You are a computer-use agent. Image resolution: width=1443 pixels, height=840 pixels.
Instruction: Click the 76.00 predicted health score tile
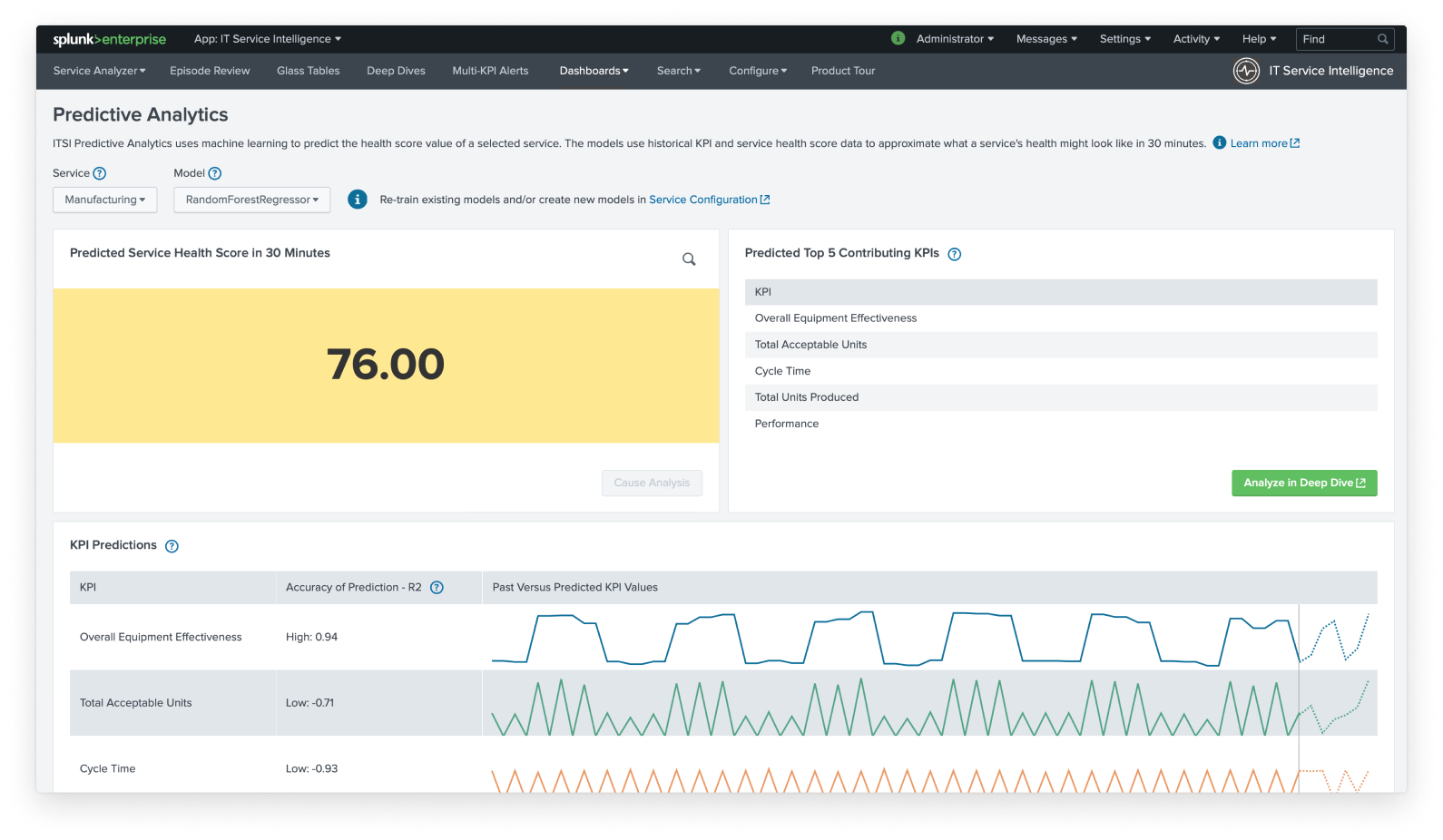pos(386,366)
